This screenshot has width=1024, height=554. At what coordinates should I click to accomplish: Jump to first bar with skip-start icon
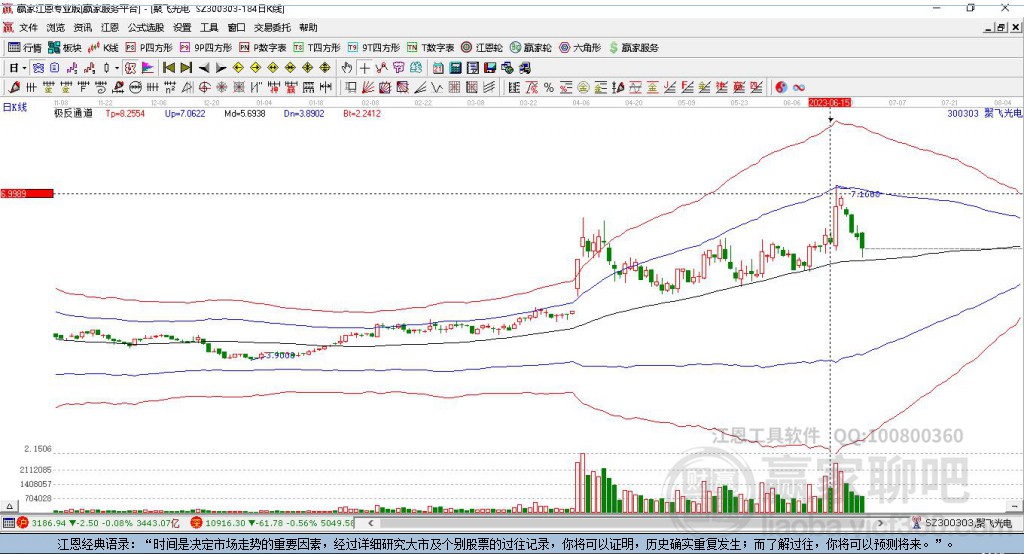pyautogui.click(x=168, y=67)
